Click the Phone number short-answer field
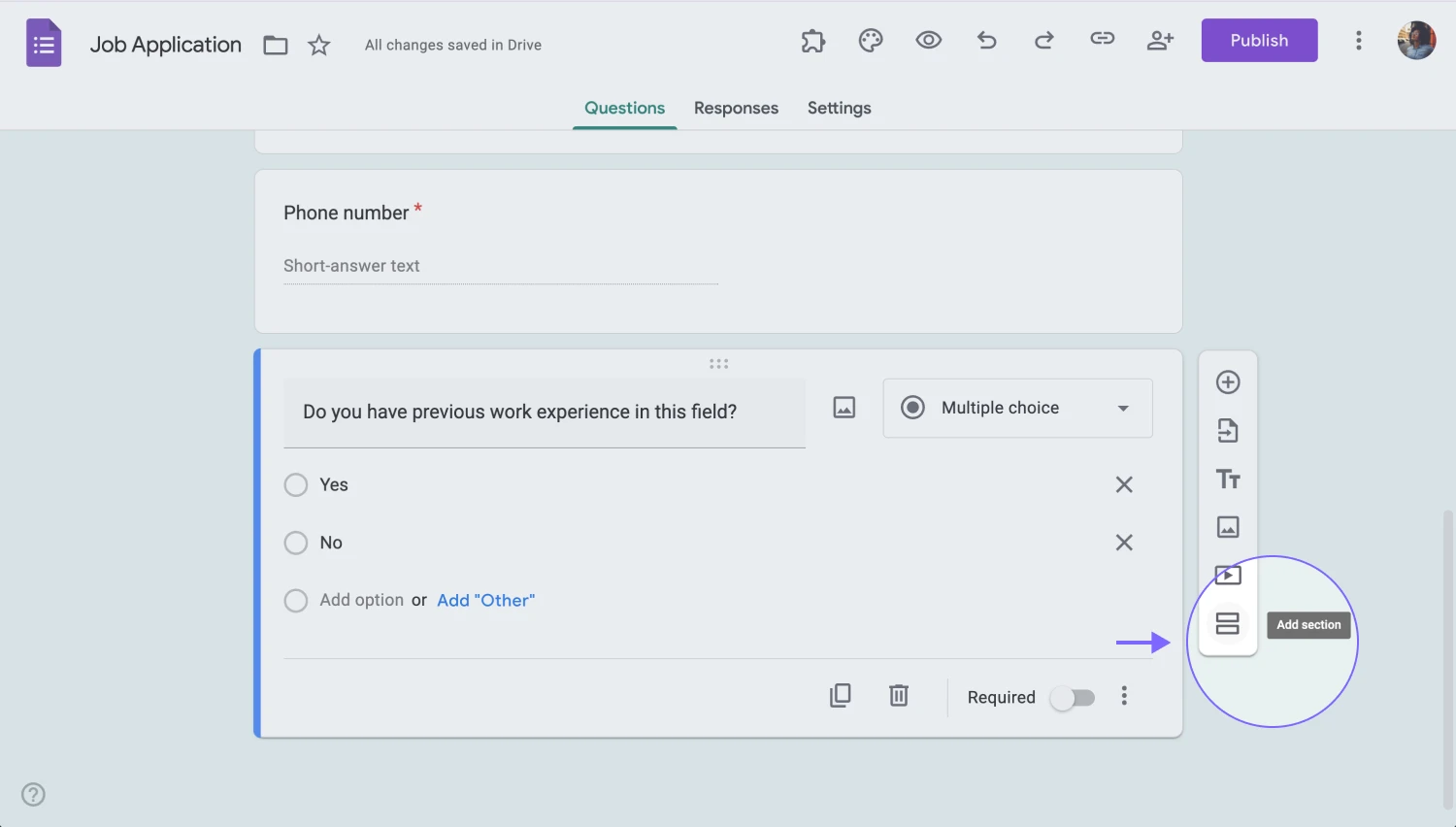The image size is (1456, 827). (x=500, y=267)
